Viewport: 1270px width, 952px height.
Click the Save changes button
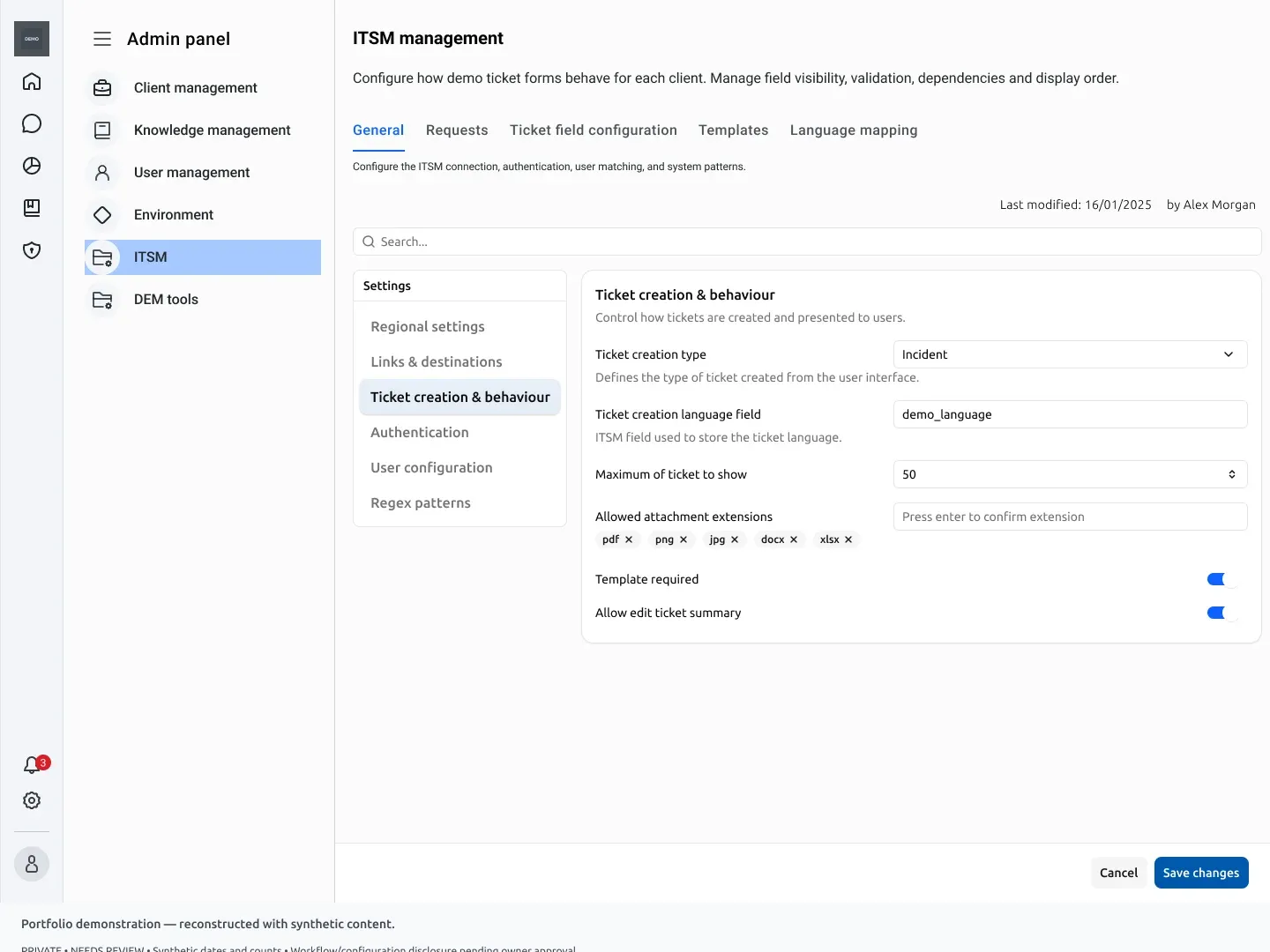click(x=1201, y=873)
